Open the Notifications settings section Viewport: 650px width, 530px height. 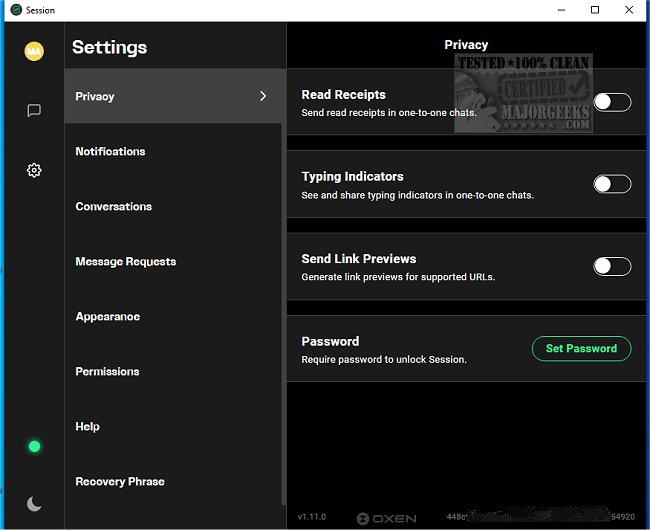110,152
